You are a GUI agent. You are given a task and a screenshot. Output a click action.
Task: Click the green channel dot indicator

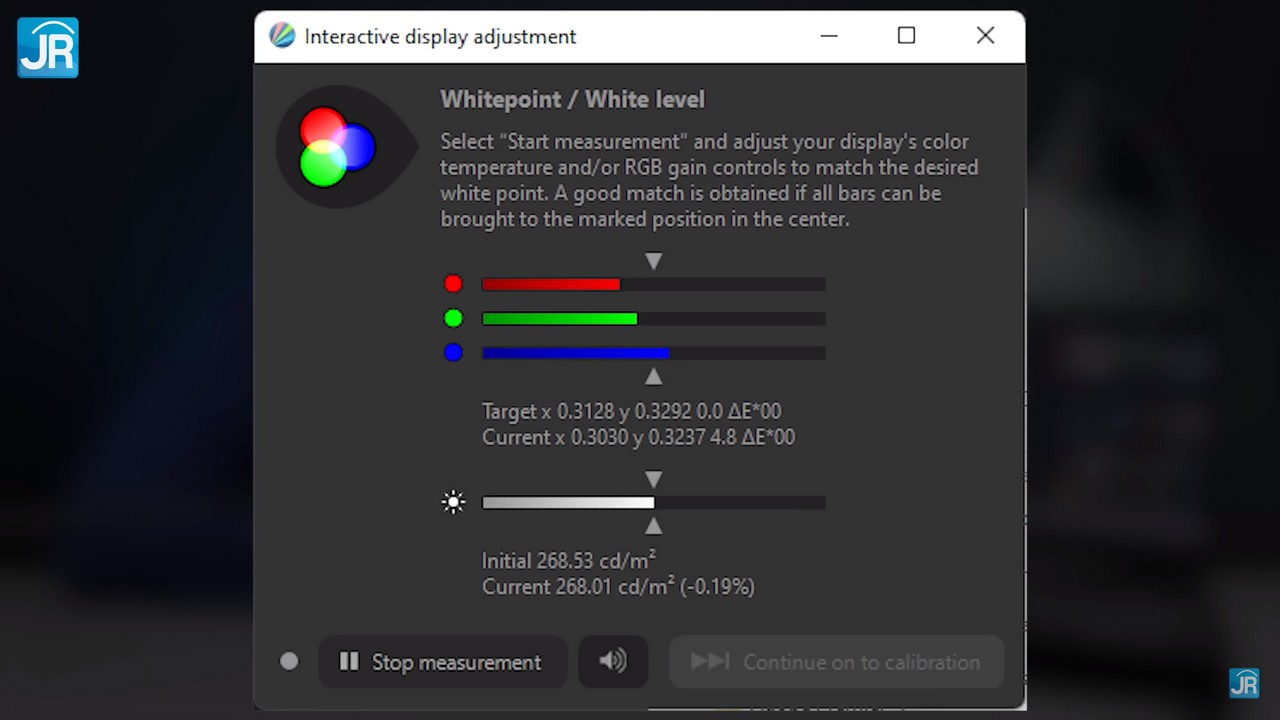[453, 319]
